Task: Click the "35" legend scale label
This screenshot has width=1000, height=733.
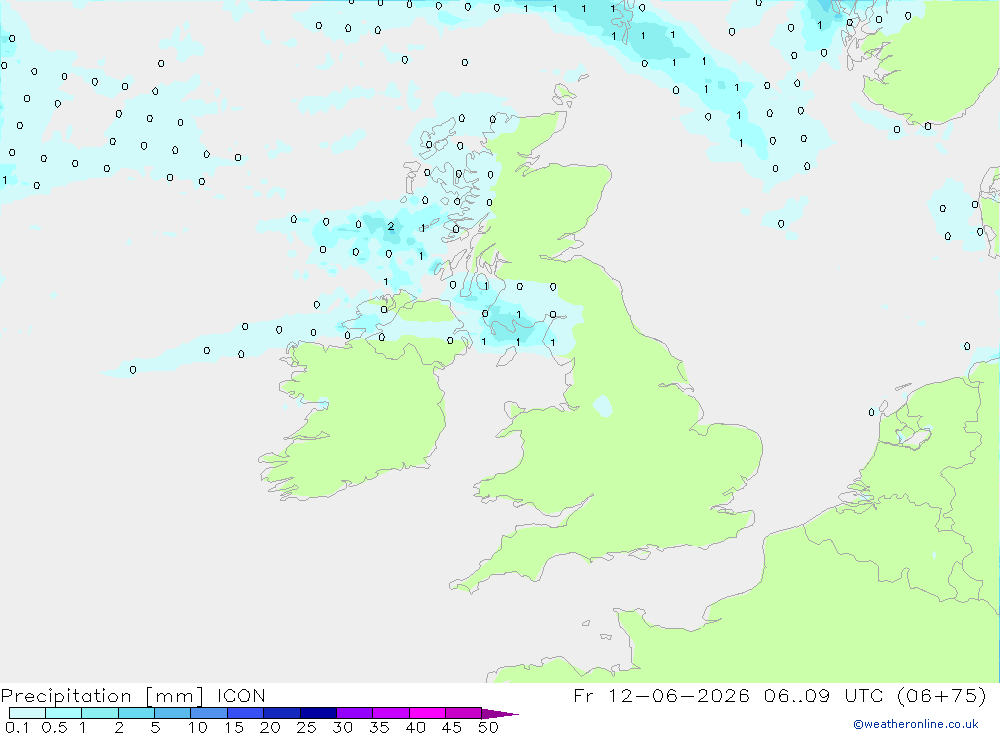Action: click(x=379, y=727)
